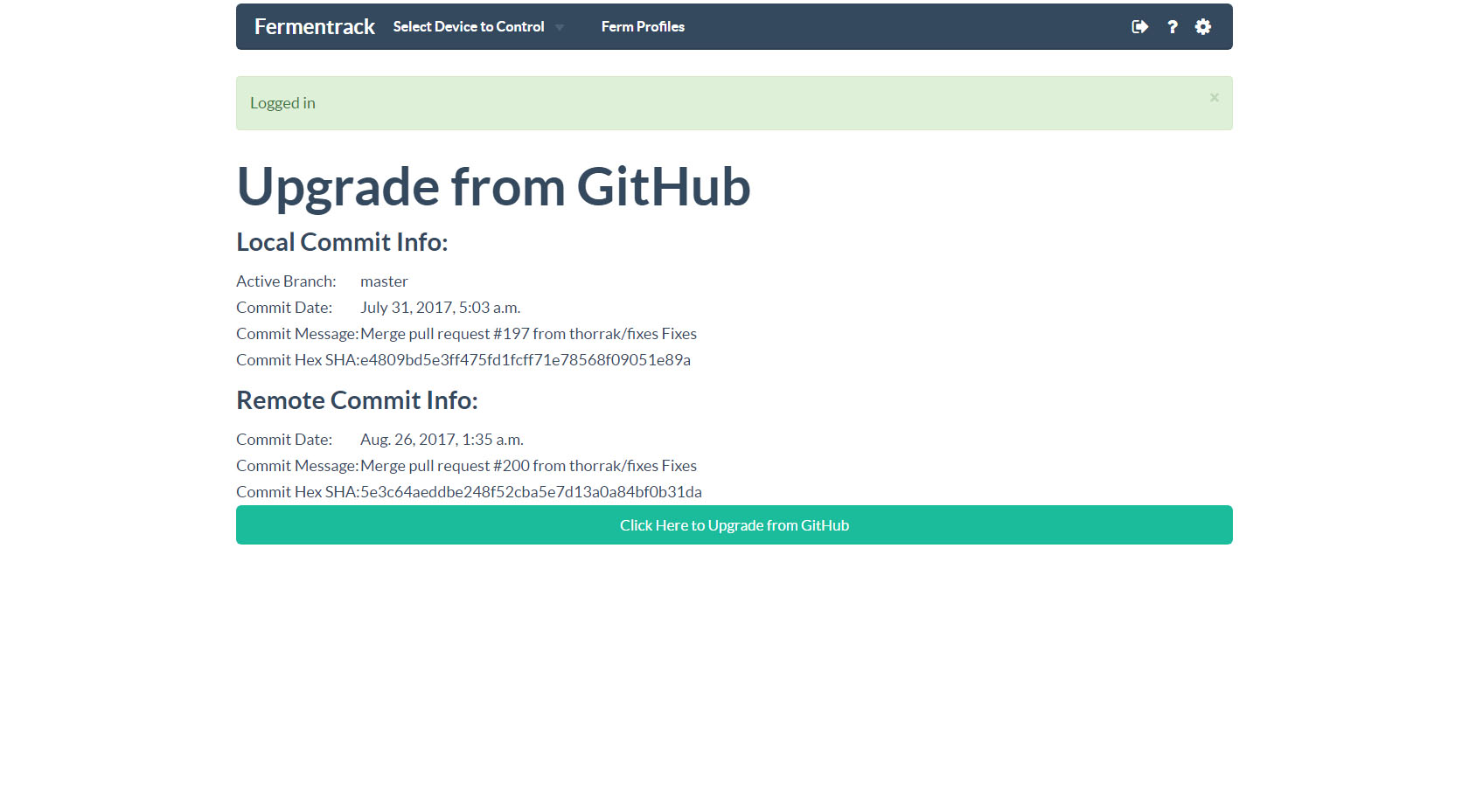This screenshot has width=1469, height=812.
Task: Click pull request #197 commit message
Action: [x=528, y=334]
